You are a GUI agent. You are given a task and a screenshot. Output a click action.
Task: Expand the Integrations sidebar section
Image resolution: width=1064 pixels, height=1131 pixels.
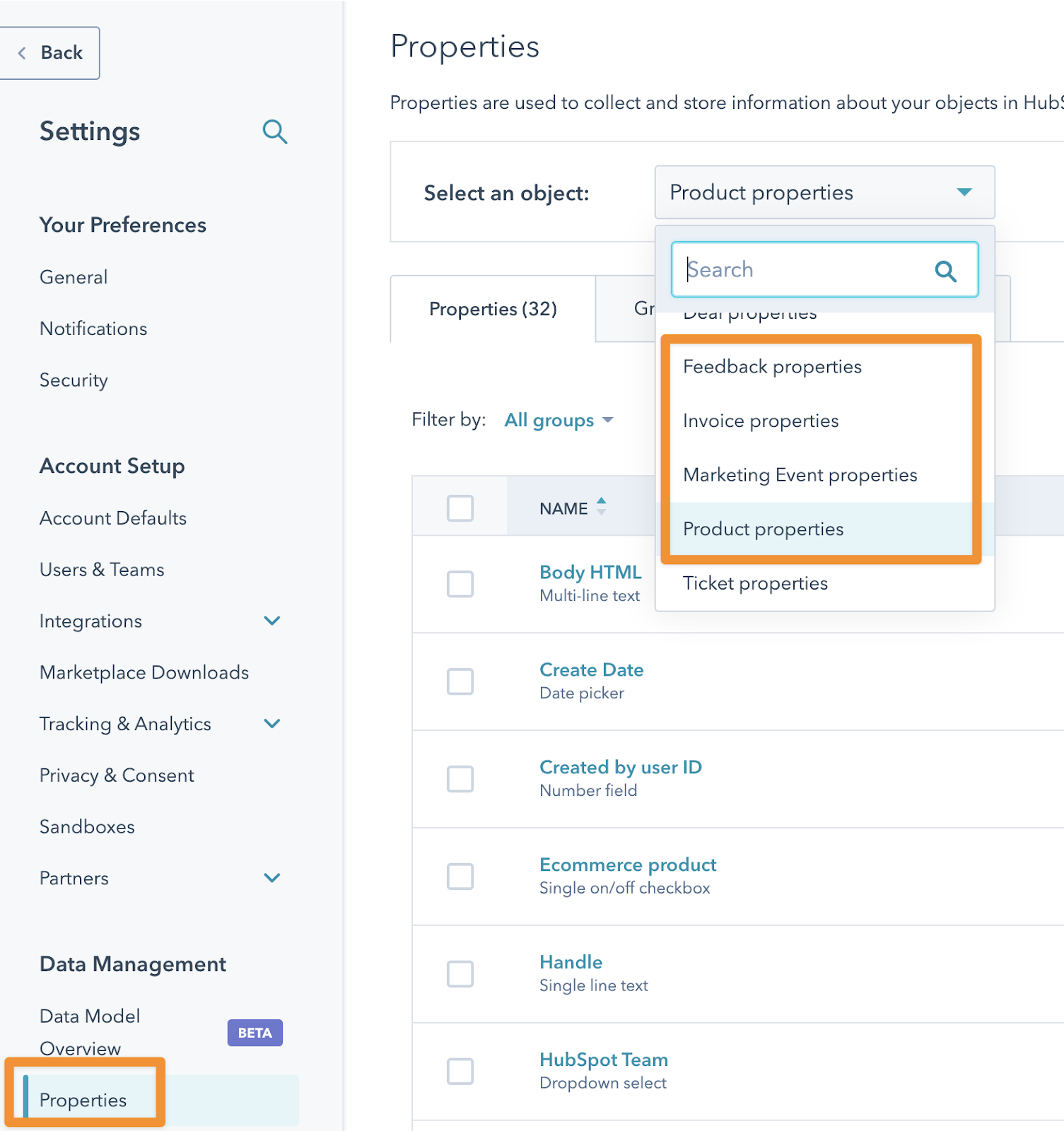click(272, 621)
